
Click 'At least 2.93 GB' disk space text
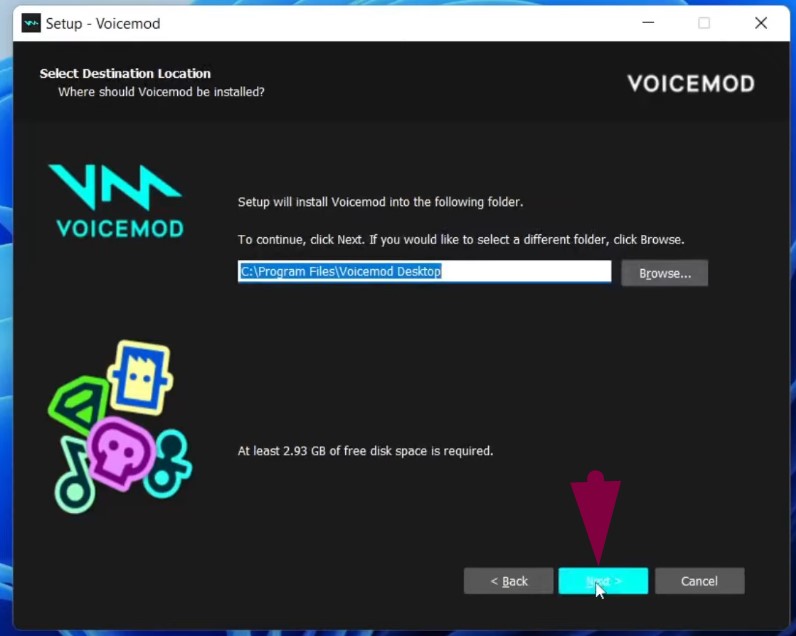tap(366, 451)
